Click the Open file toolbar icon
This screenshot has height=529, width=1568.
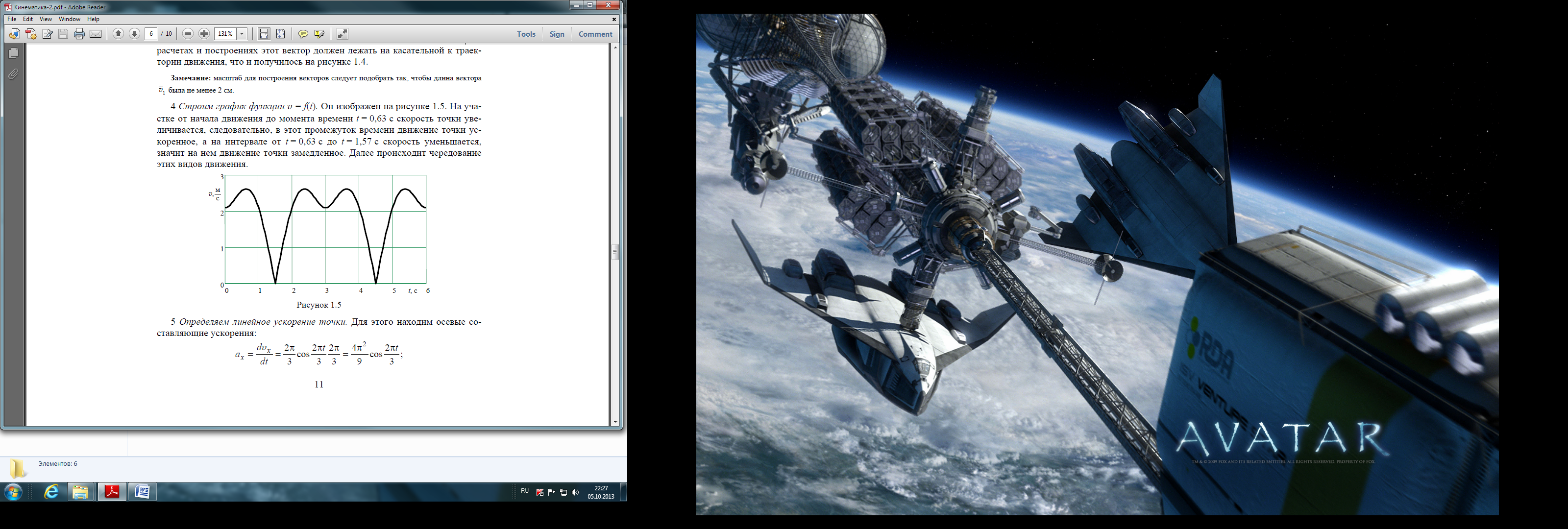point(15,34)
